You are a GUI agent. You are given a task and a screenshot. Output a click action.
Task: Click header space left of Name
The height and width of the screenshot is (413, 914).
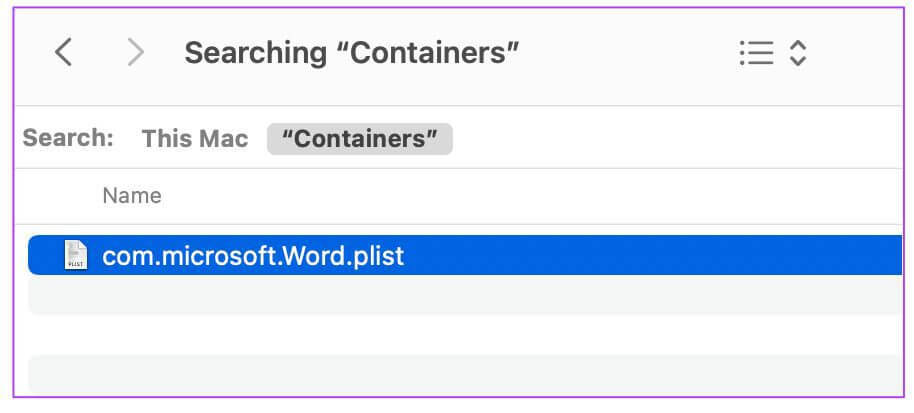point(58,196)
